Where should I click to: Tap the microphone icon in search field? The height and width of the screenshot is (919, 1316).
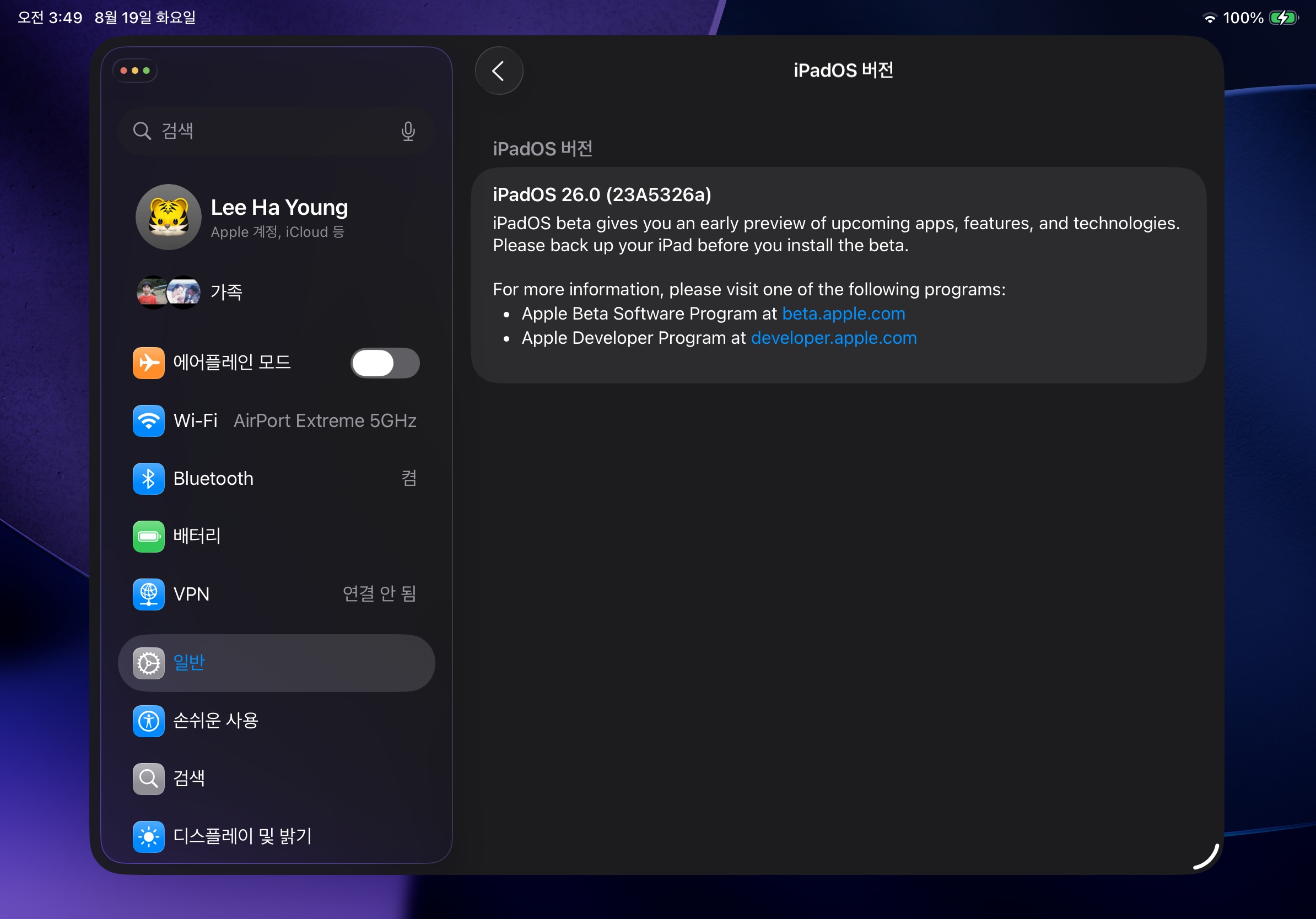[x=407, y=131]
